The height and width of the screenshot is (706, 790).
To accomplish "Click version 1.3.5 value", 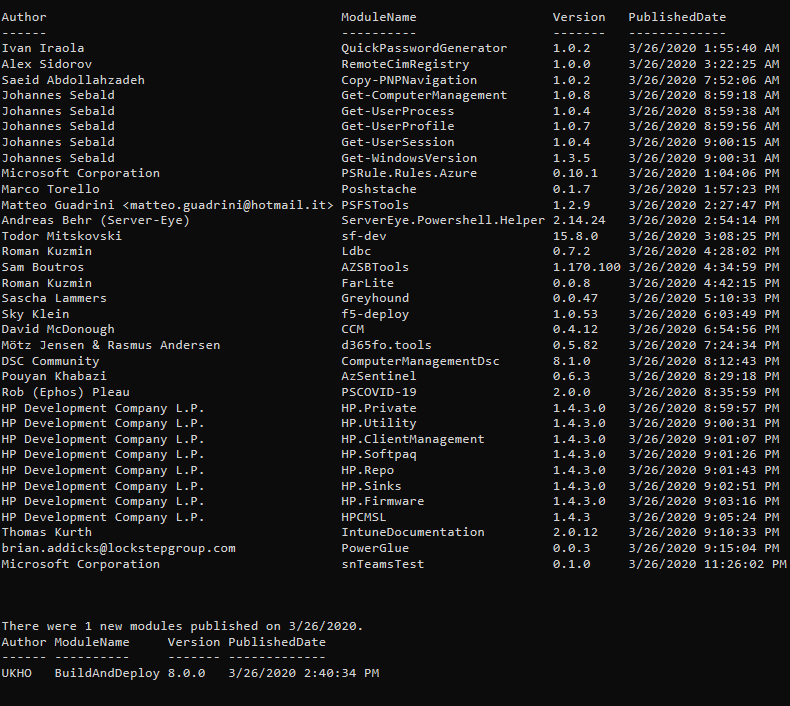I will click(x=571, y=158).
